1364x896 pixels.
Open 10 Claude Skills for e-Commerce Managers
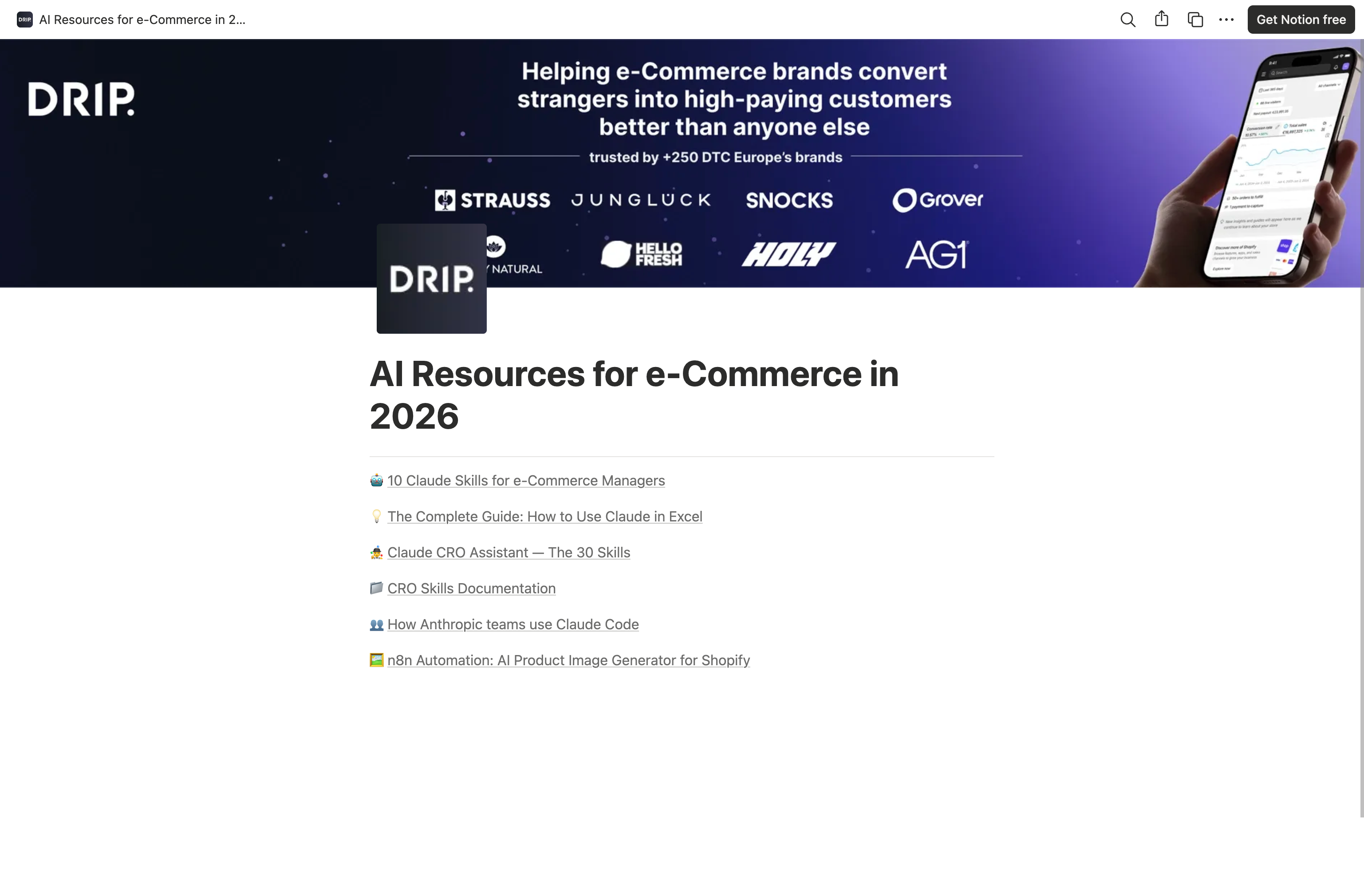tap(525, 480)
